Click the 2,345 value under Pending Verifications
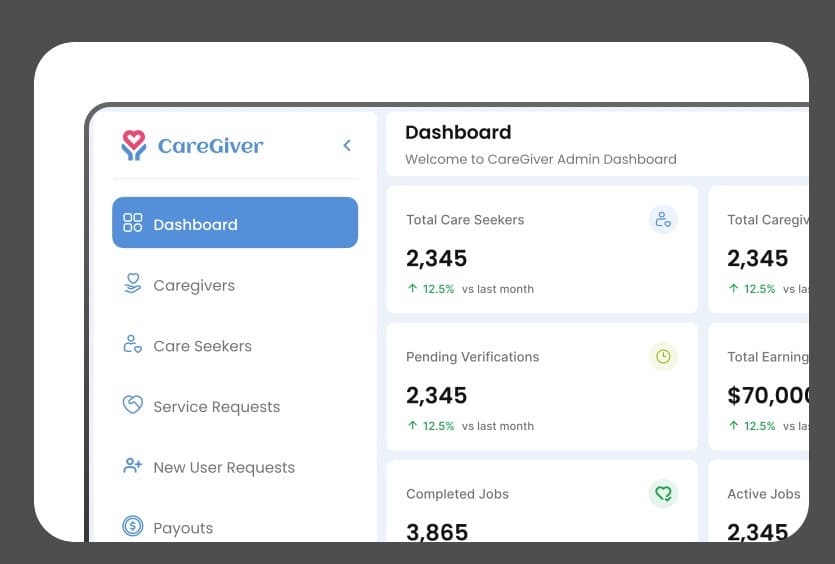 point(437,395)
